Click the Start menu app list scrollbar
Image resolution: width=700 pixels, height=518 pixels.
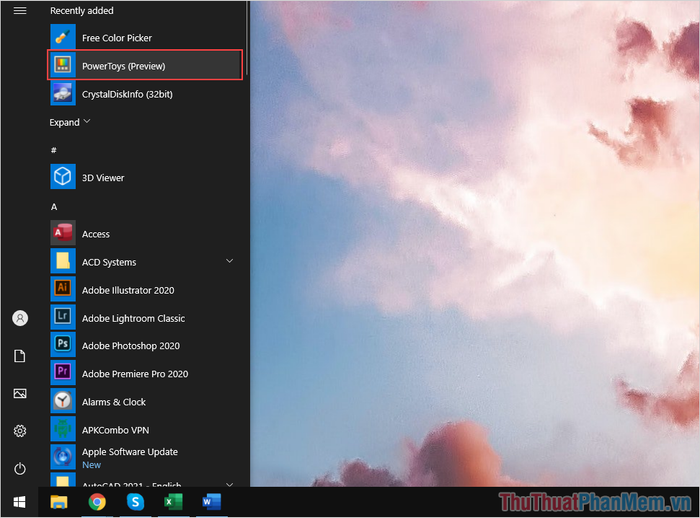(247, 38)
